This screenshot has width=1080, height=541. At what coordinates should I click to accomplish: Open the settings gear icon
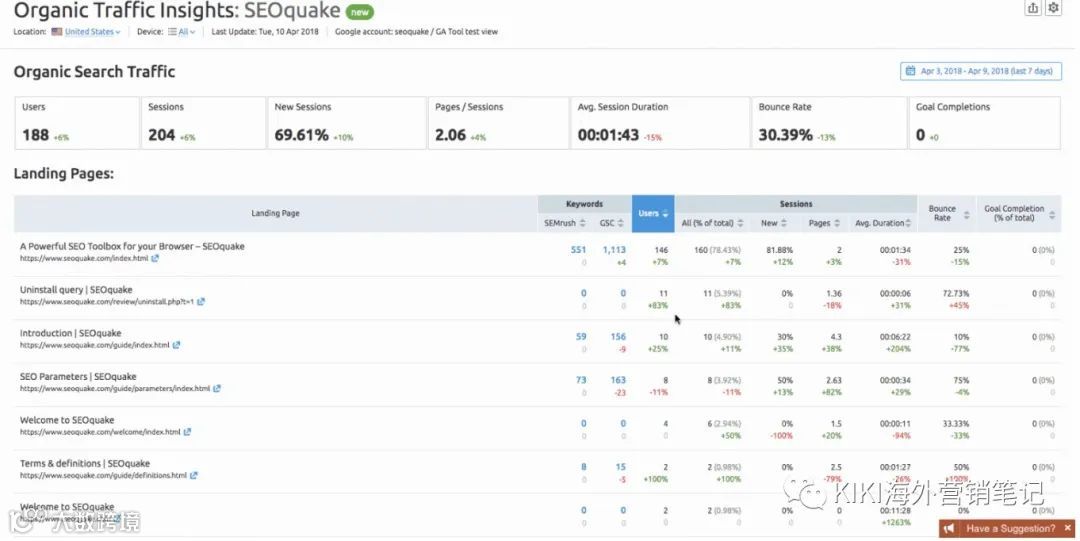1053,8
